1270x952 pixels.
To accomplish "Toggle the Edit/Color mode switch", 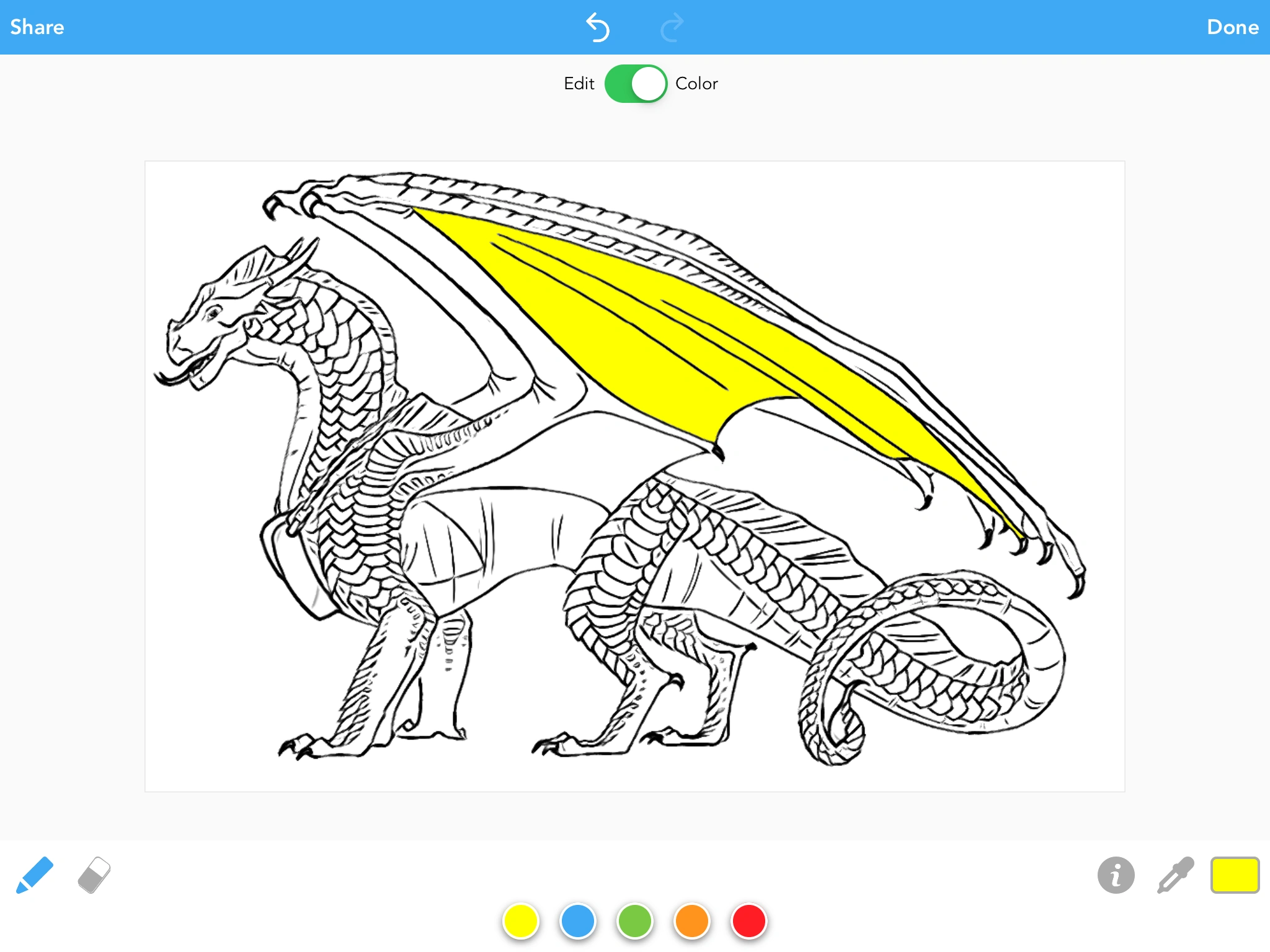I will tap(636, 84).
